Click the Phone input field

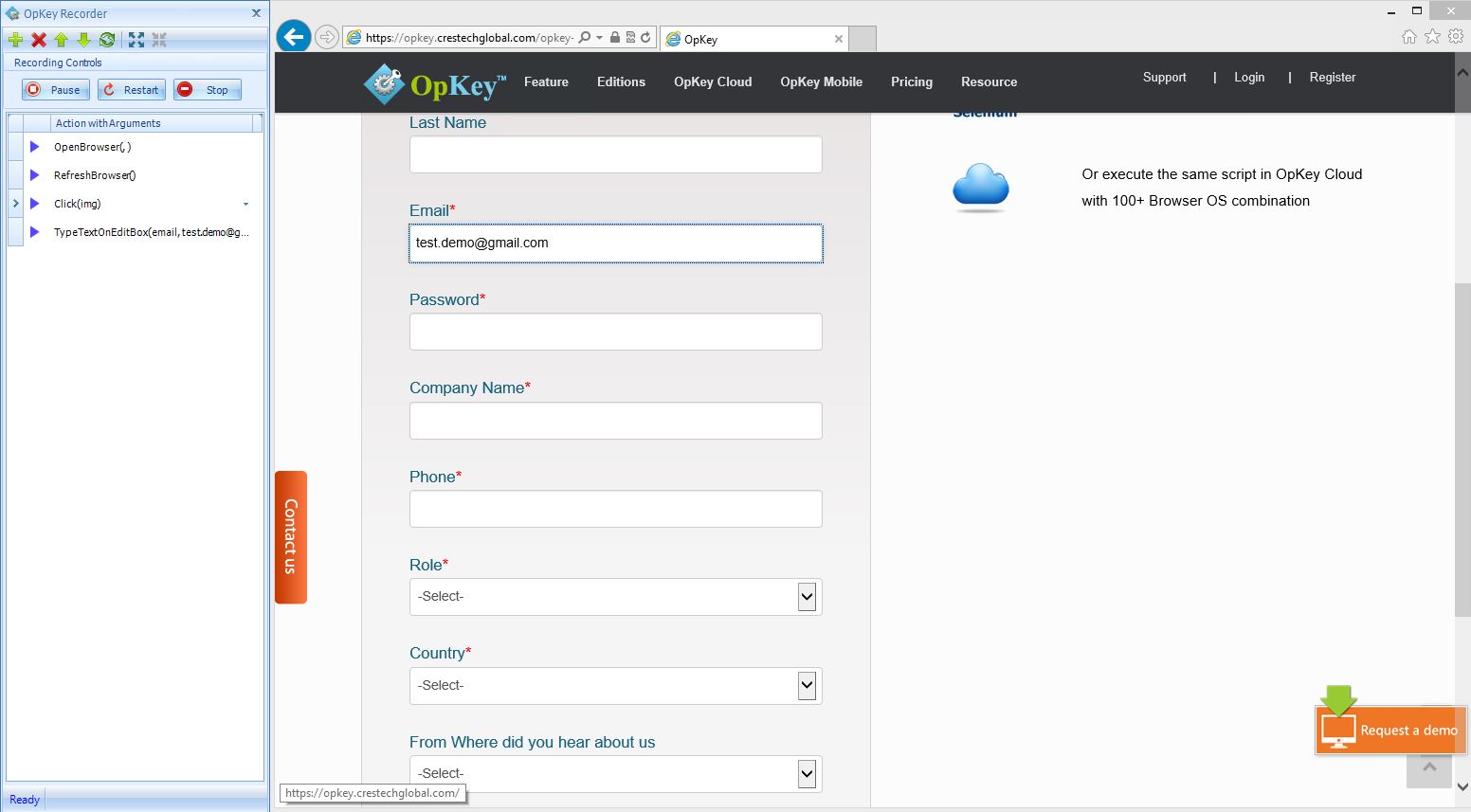tap(616, 509)
